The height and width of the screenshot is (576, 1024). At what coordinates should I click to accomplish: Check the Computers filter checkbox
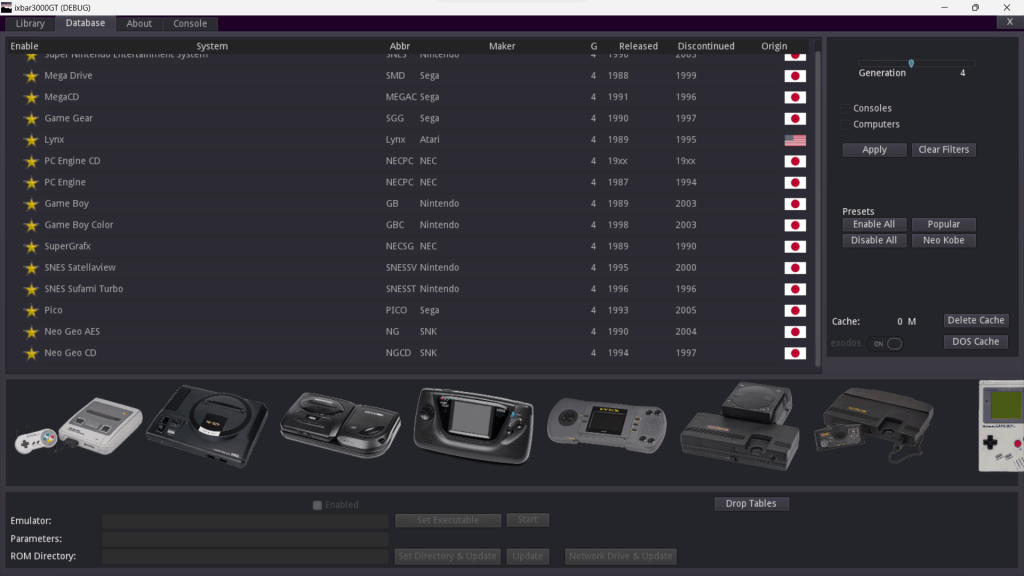pos(846,124)
